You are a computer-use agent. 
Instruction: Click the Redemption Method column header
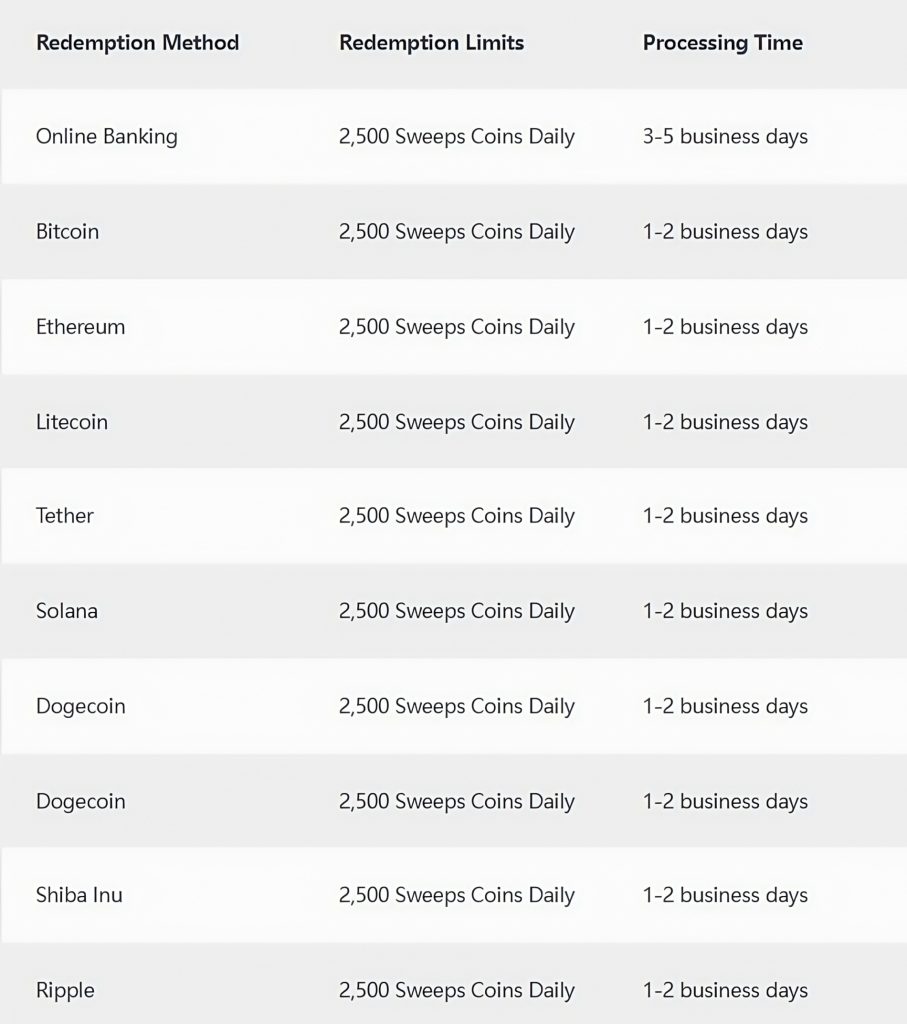point(137,43)
